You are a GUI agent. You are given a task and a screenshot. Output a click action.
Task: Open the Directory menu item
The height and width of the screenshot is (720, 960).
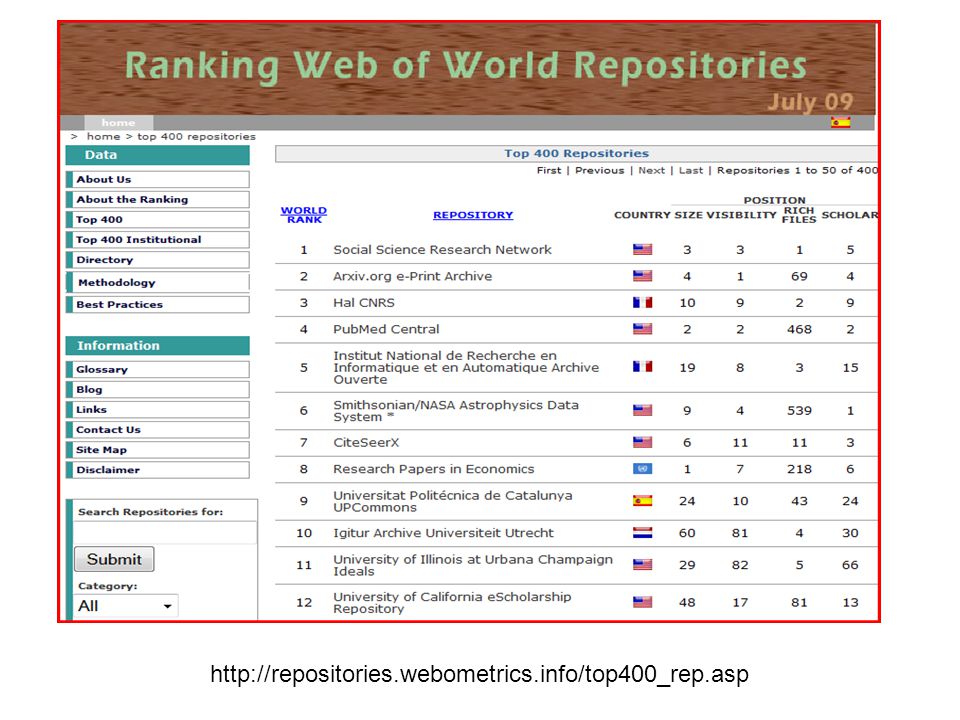coord(158,260)
